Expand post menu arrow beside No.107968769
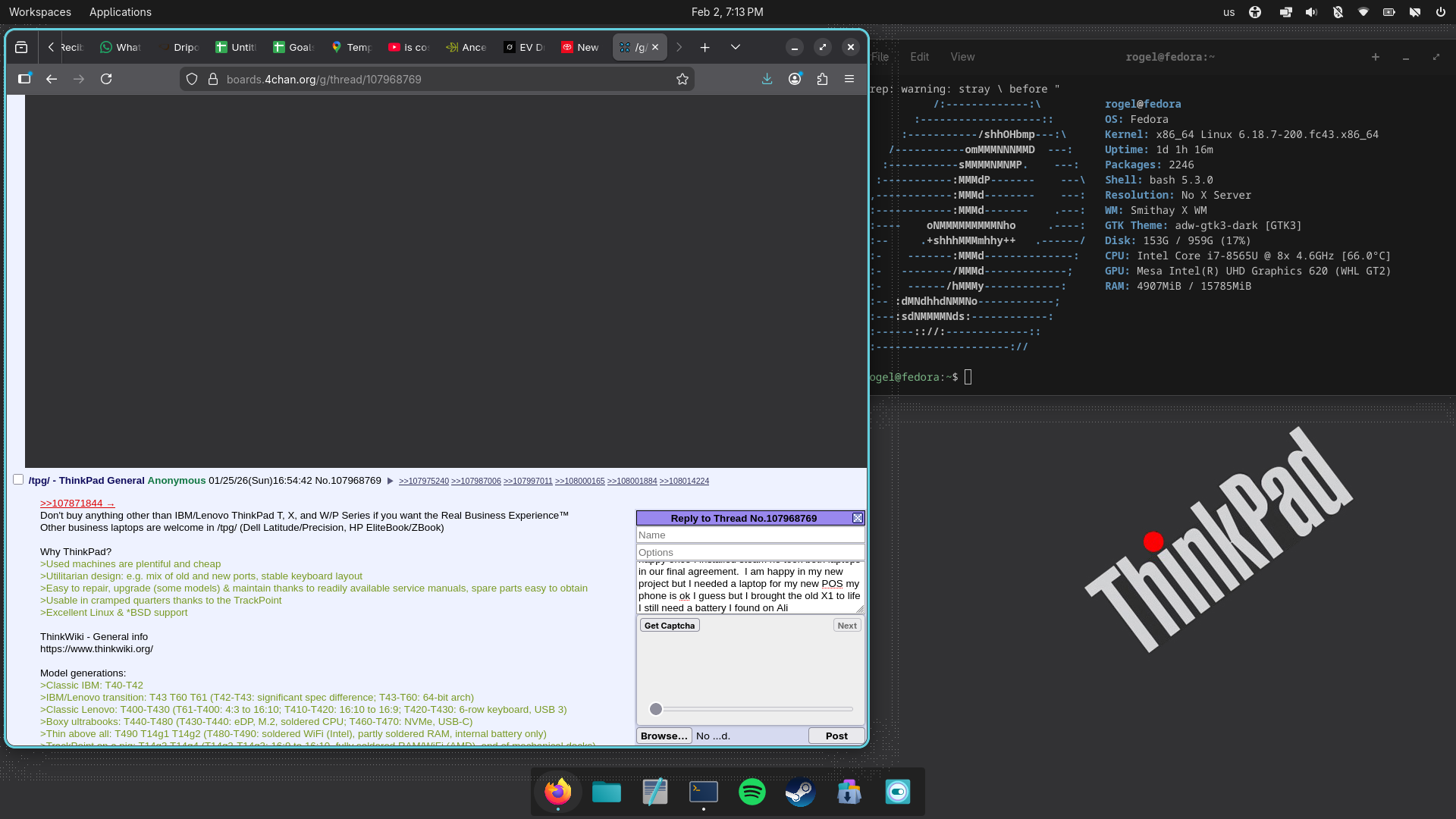This screenshot has height=819, width=1456. tap(390, 481)
